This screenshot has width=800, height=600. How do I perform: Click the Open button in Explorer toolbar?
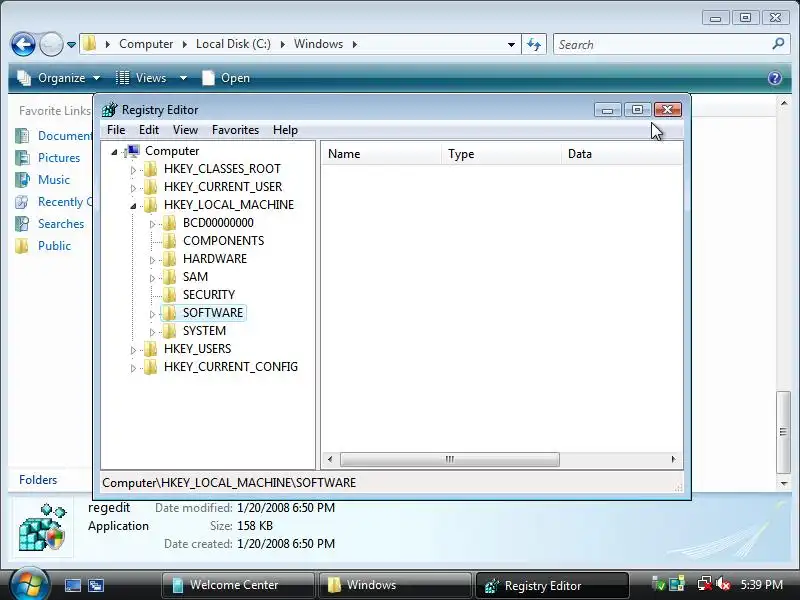point(226,78)
